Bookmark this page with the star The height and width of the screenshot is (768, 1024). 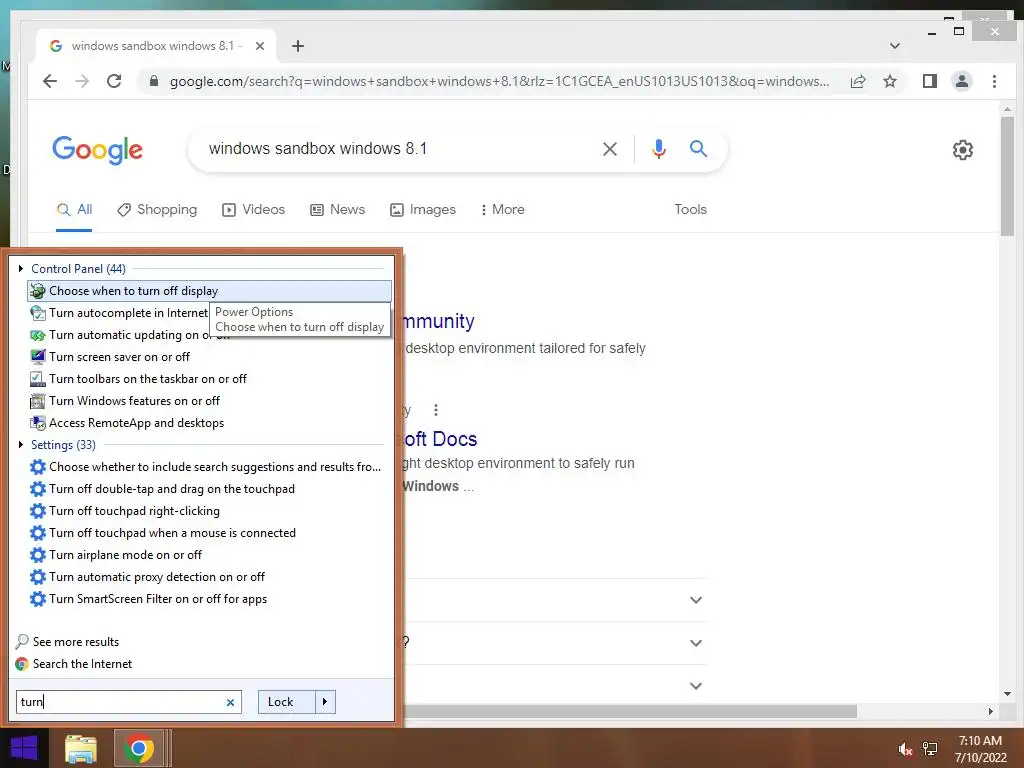tap(889, 81)
